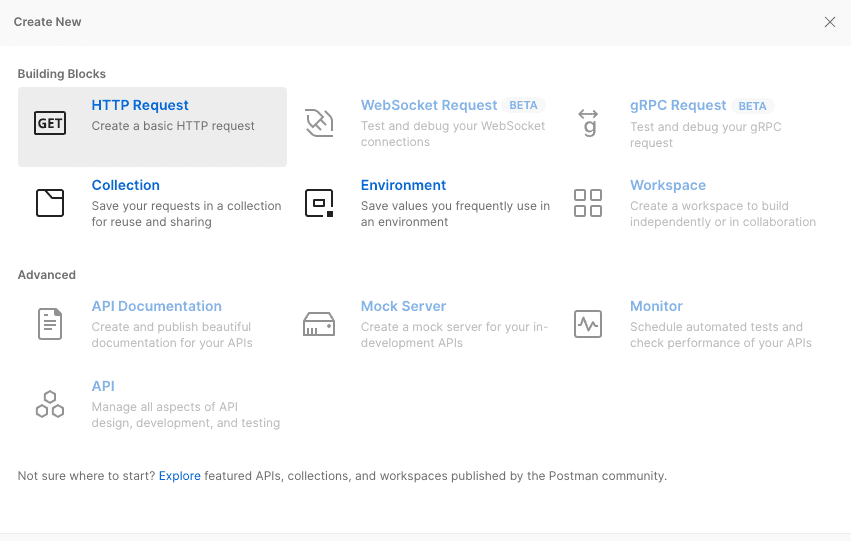Click the GET icon for HTTP Request

(x=50, y=123)
